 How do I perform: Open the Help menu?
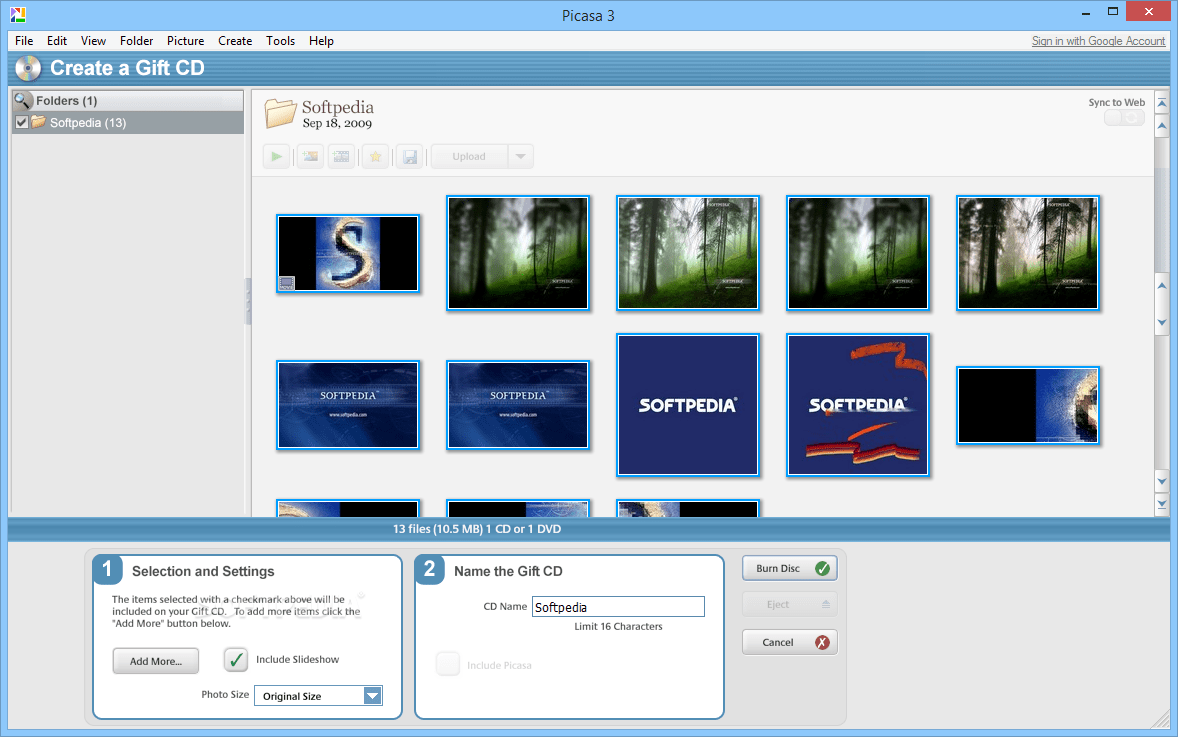pyautogui.click(x=321, y=41)
